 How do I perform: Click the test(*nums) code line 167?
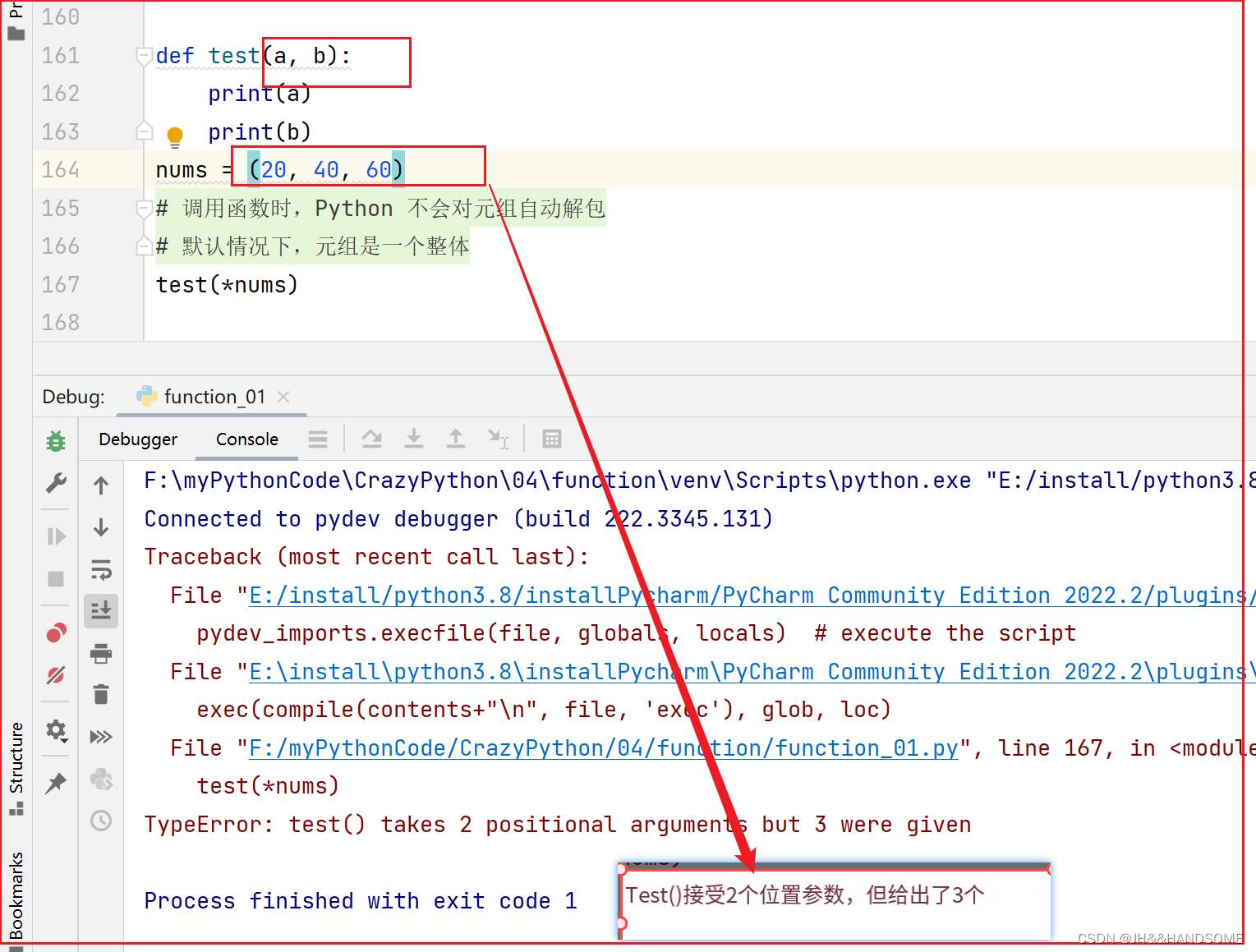click(228, 285)
